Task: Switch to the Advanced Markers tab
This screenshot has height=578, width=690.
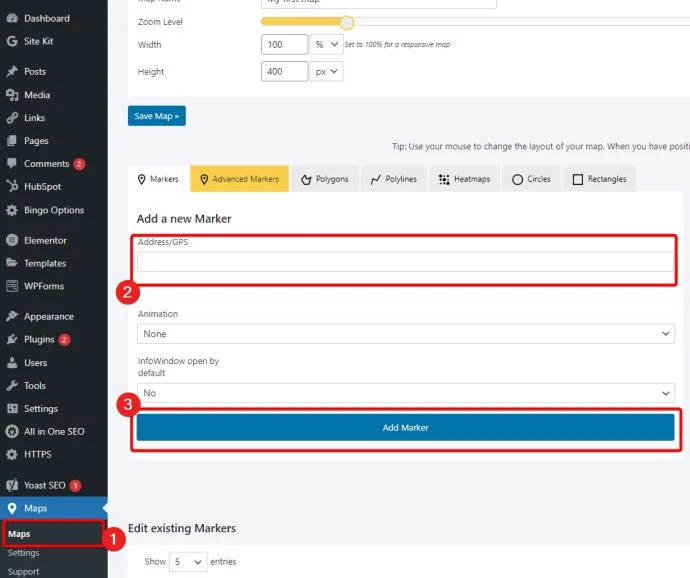Action: [x=240, y=179]
